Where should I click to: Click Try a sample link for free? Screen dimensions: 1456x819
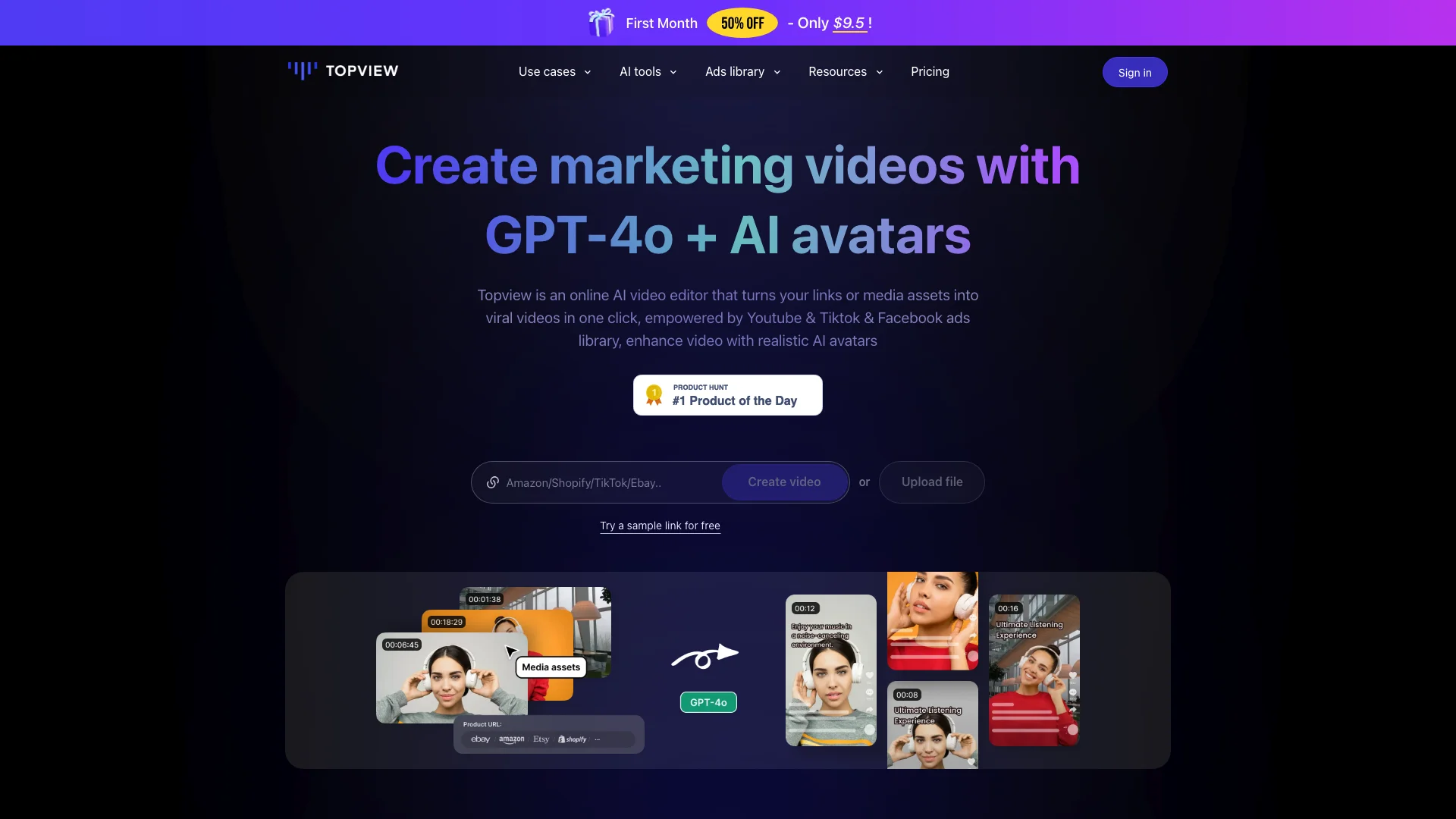click(x=659, y=525)
